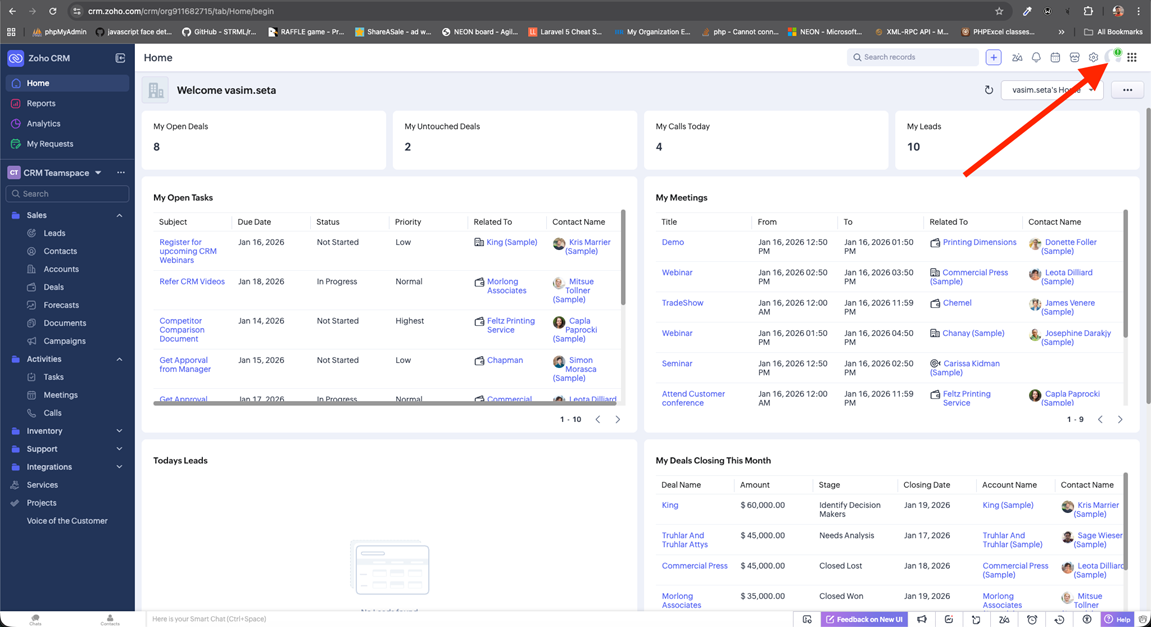Click the alarm clock reminders icon
This screenshot has width=1151, height=627.
tap(1032, 620)
